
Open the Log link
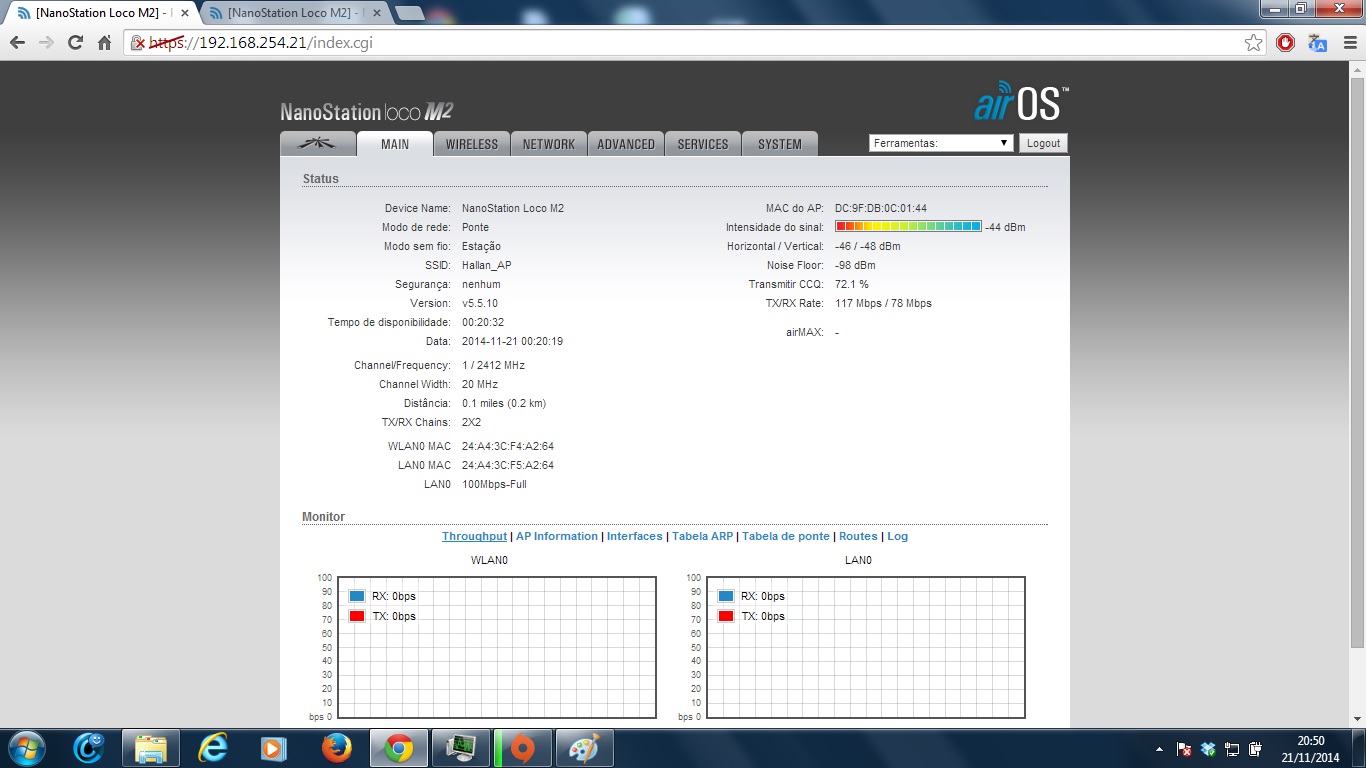tap(898, 536)
